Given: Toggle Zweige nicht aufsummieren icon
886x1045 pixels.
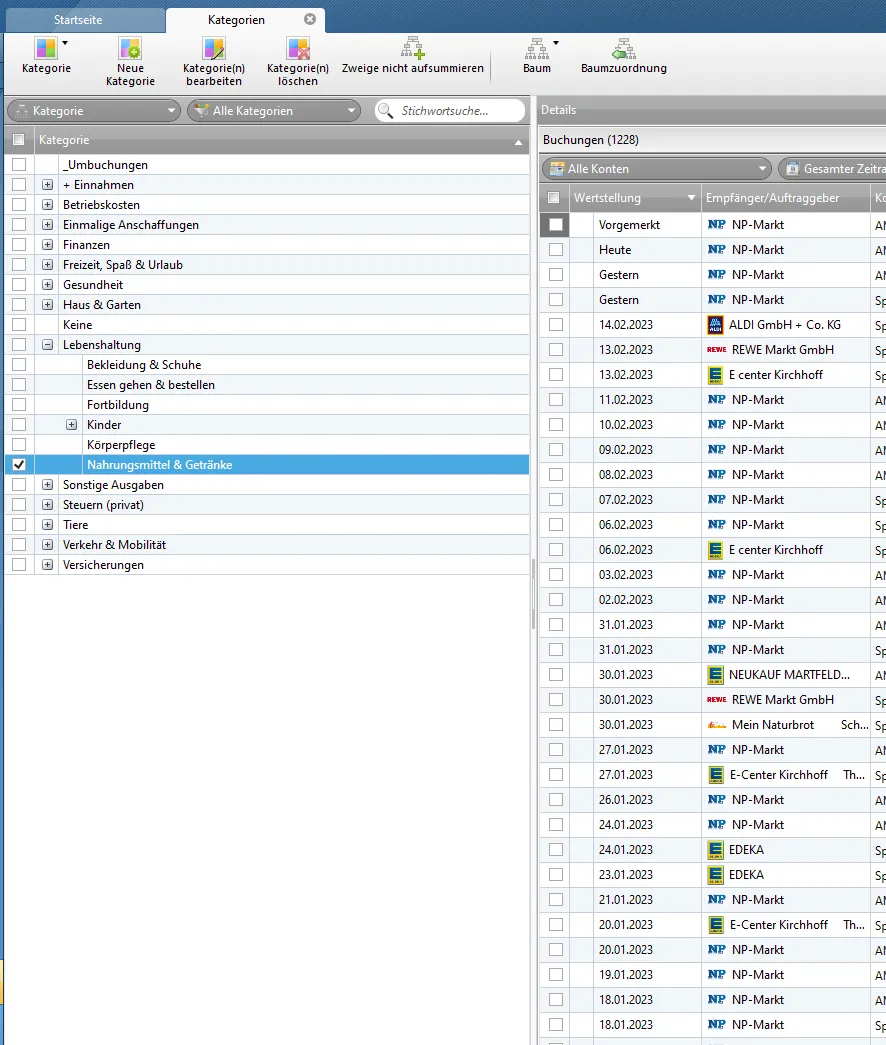Looking at the screenshot, I should (x=413, y=49).
